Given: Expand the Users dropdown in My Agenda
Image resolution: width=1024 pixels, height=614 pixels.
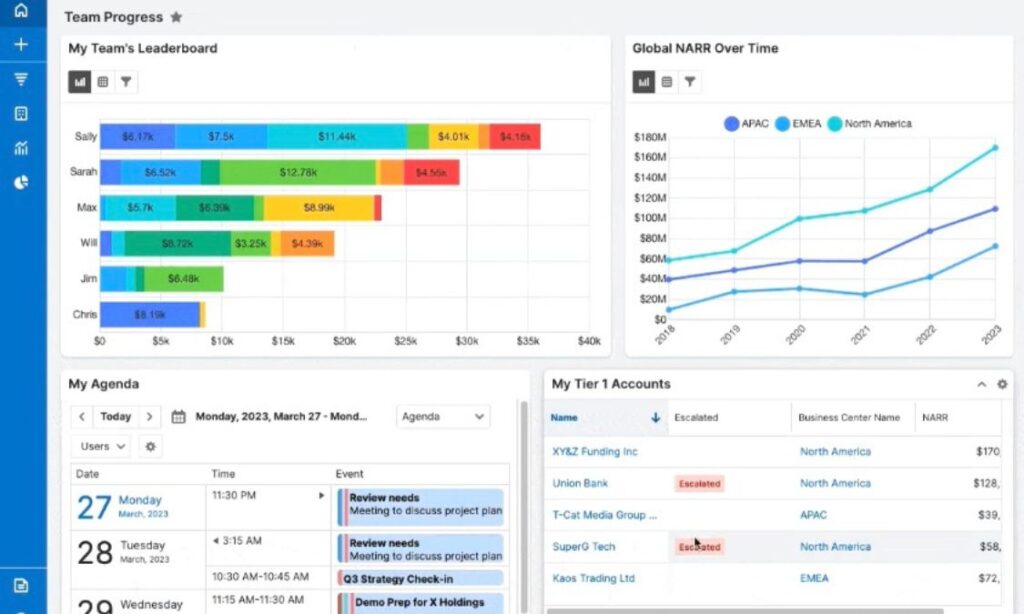Looking at the screenshot, I should pos(100,446).
